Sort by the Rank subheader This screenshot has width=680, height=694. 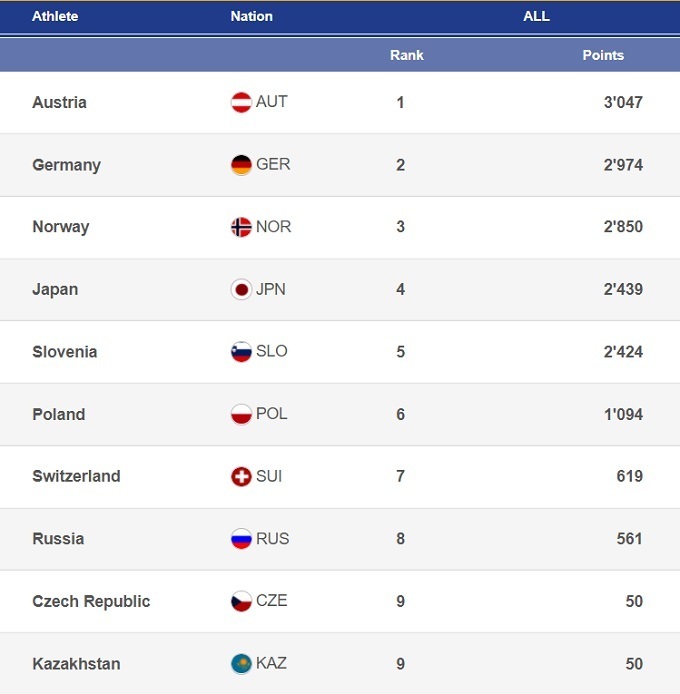coord(407,55)
